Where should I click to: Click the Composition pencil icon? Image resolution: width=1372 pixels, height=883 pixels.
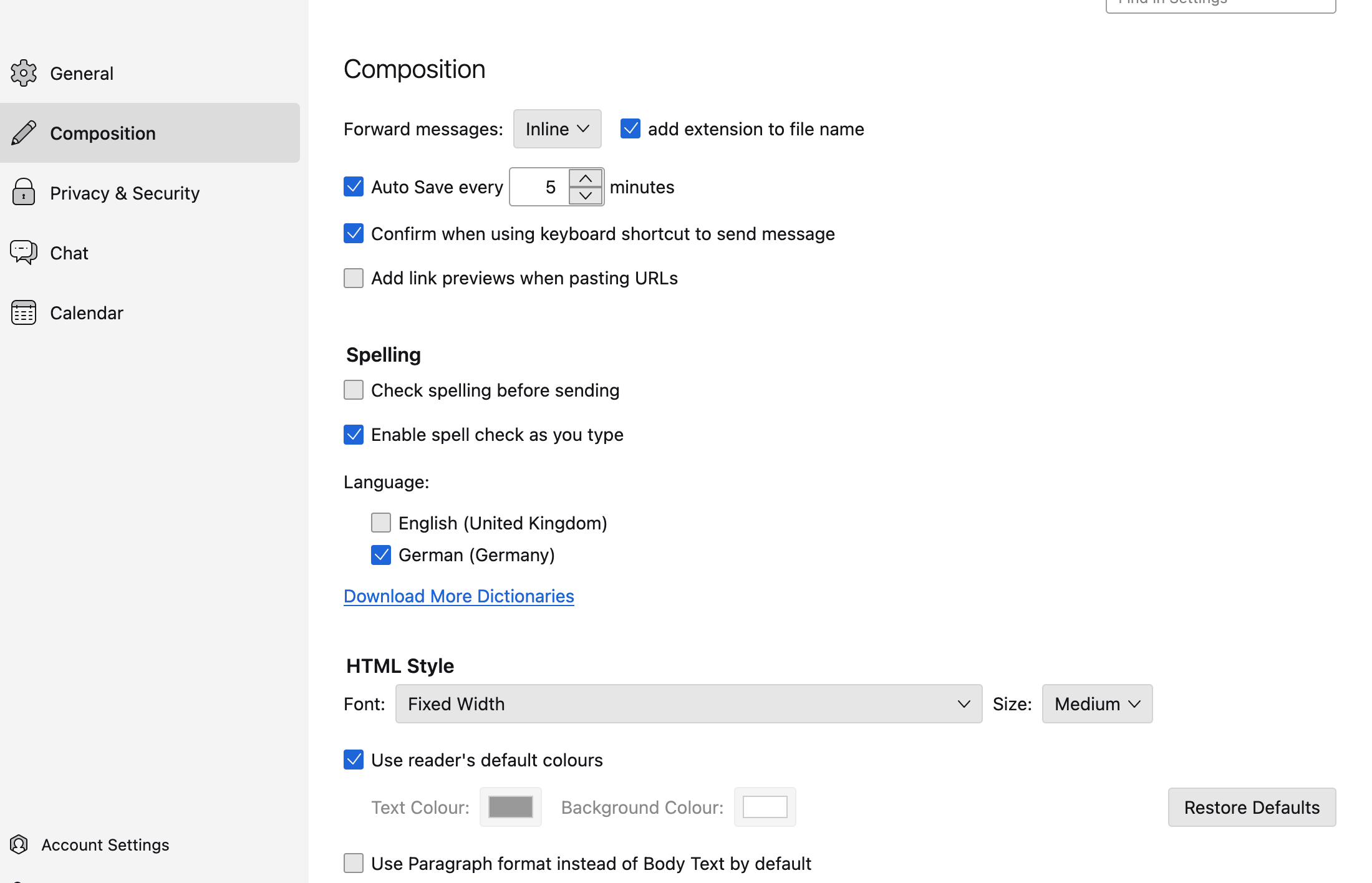tap(24, 133)
